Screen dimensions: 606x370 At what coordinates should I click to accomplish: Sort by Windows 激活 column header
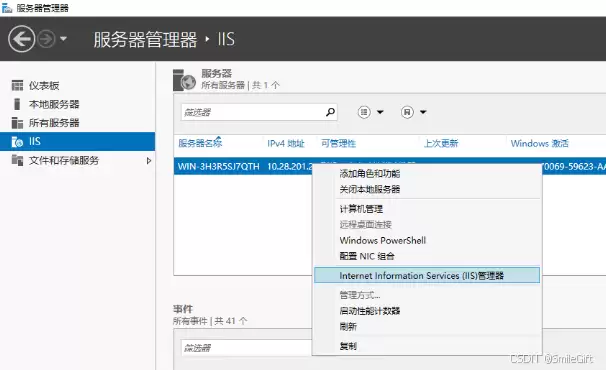click(x=540, y=143)
